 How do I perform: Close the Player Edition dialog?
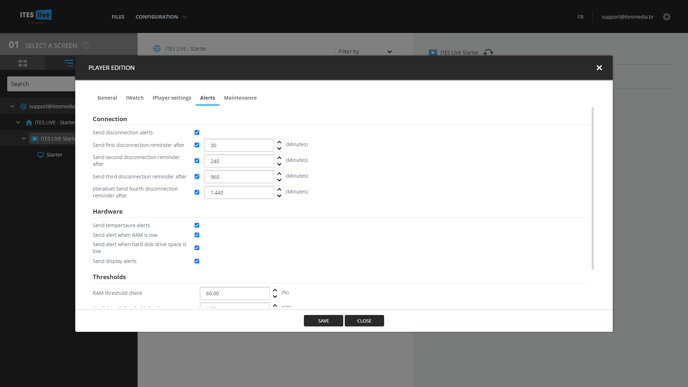599,68
